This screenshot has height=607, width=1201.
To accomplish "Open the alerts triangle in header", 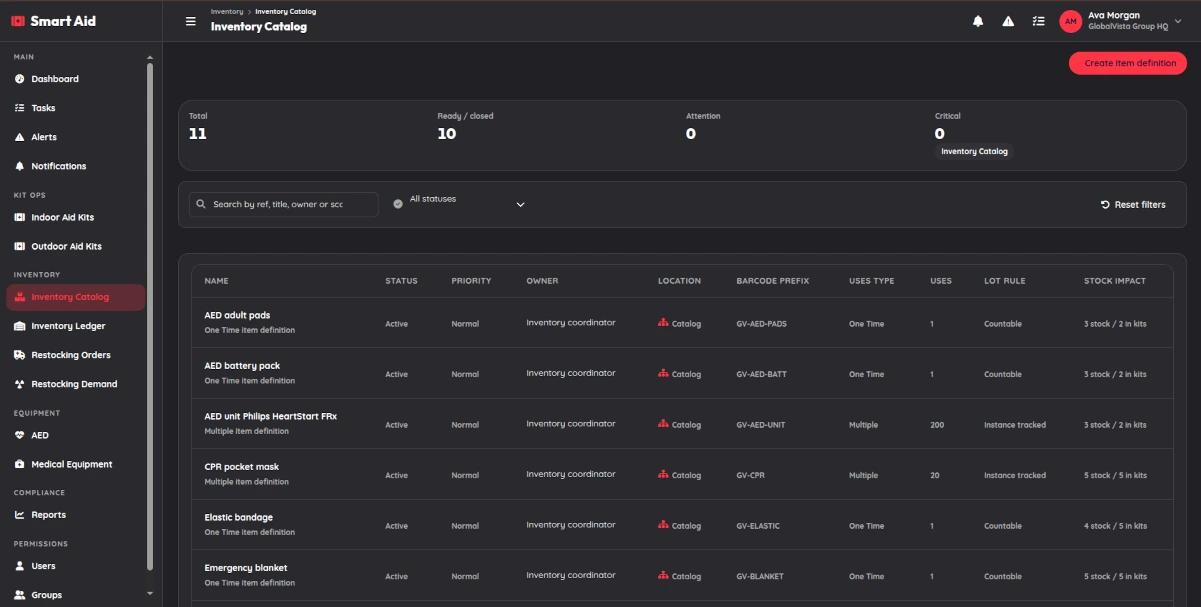I will pyautogui.click(x=1008, y=21).
